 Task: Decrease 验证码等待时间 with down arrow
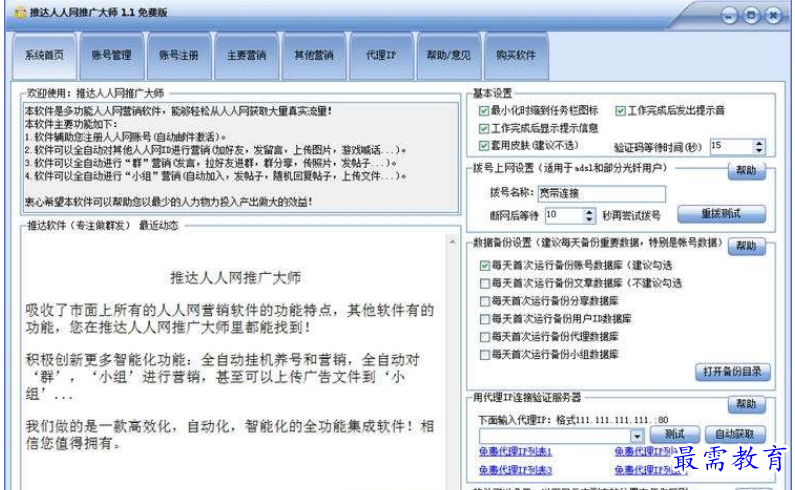click(x=759, y=150)
